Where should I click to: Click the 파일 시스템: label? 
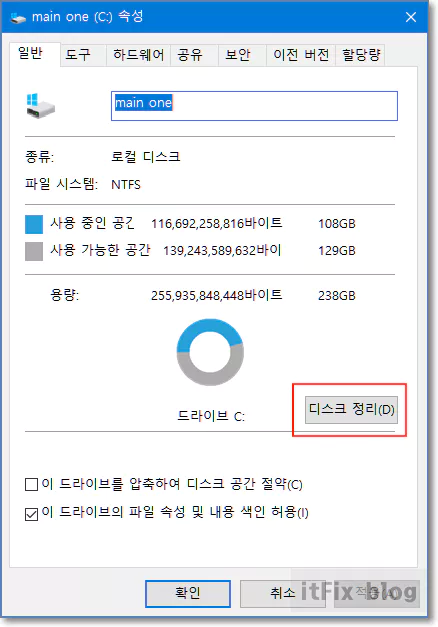pos(61,184)
